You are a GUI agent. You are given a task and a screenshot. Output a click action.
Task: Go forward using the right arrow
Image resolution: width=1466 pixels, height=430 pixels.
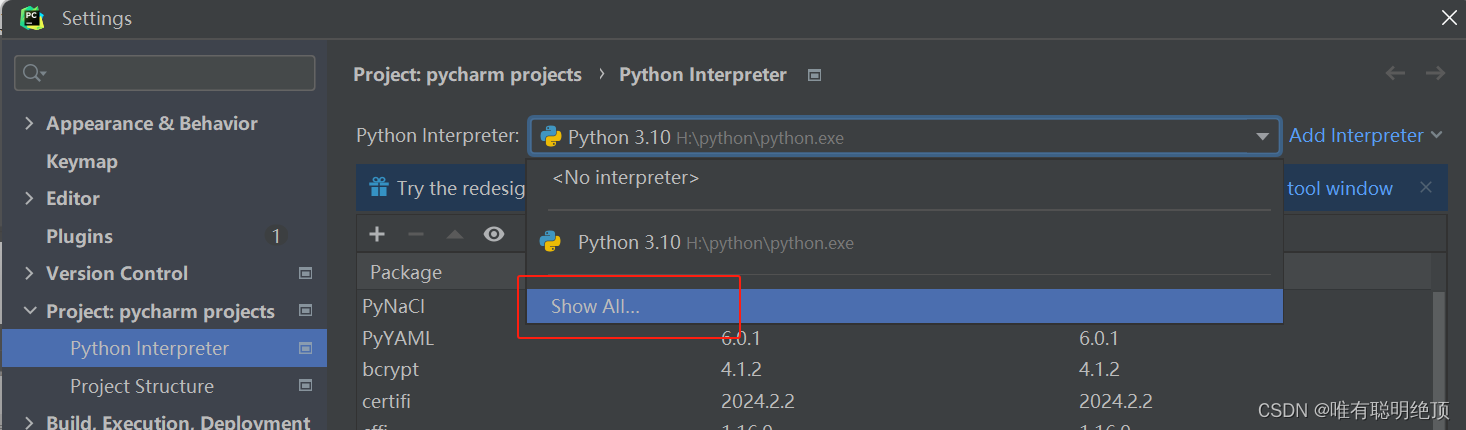pyautogui.click(x=1435, y=73)
